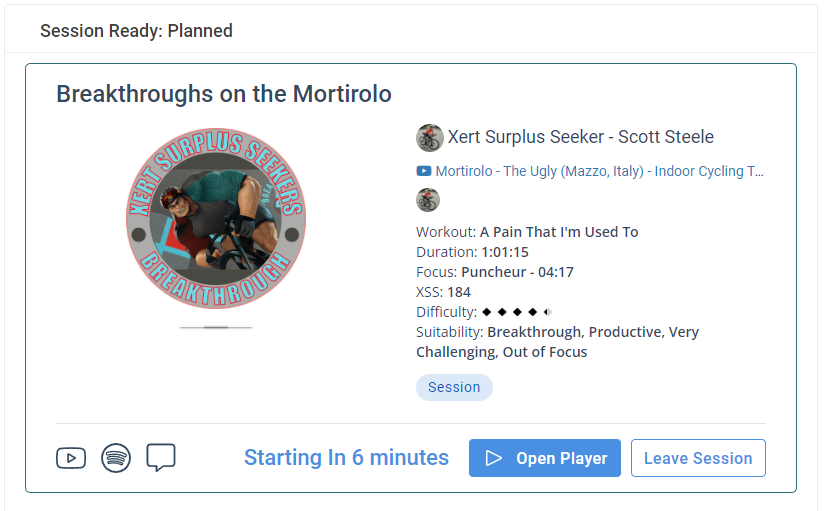Click the Session Ready: Planned header
Image resolution: width=825 pixels, height=511 pixels.
click(136, 31)
